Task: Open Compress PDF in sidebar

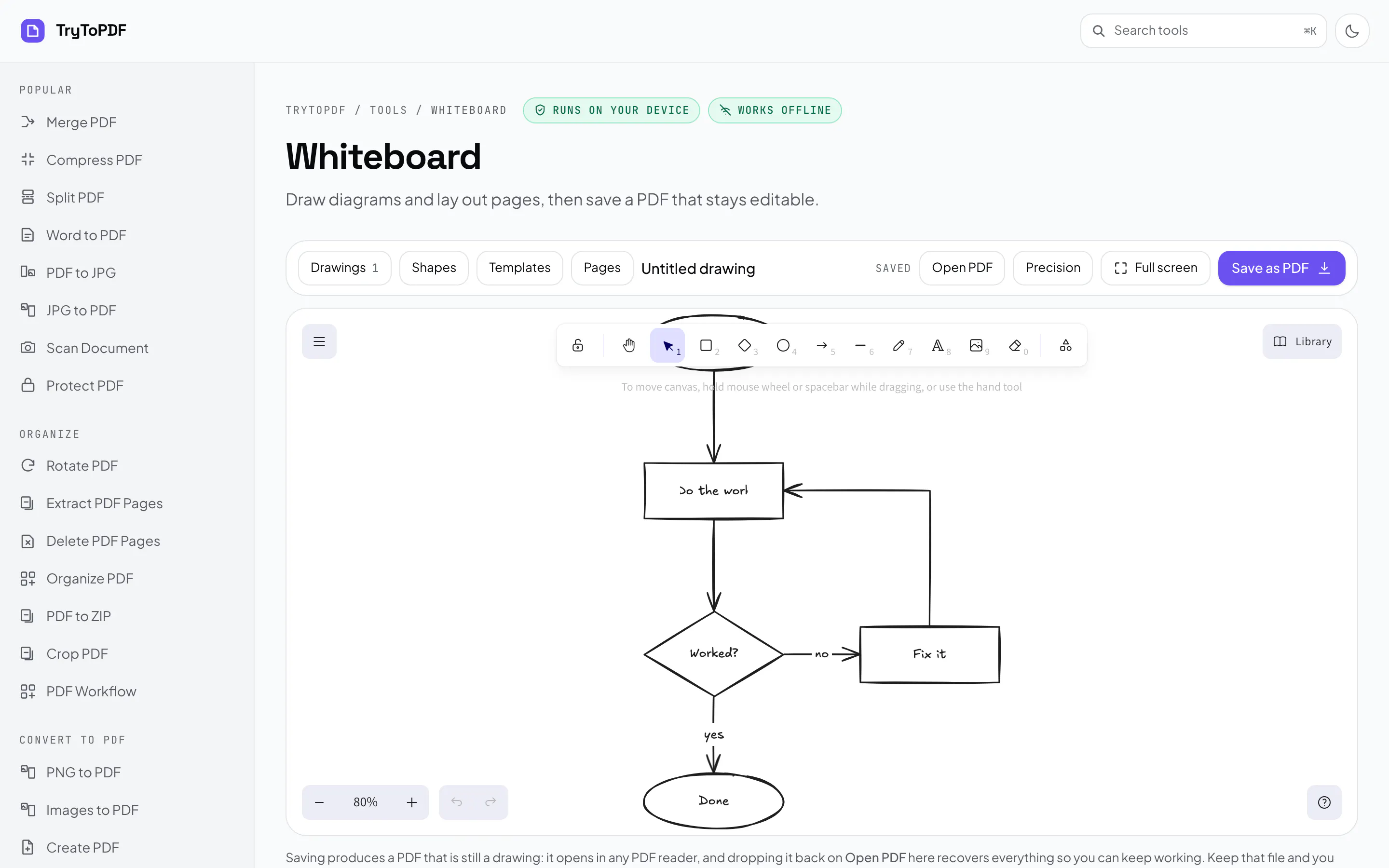Action: 126,160
